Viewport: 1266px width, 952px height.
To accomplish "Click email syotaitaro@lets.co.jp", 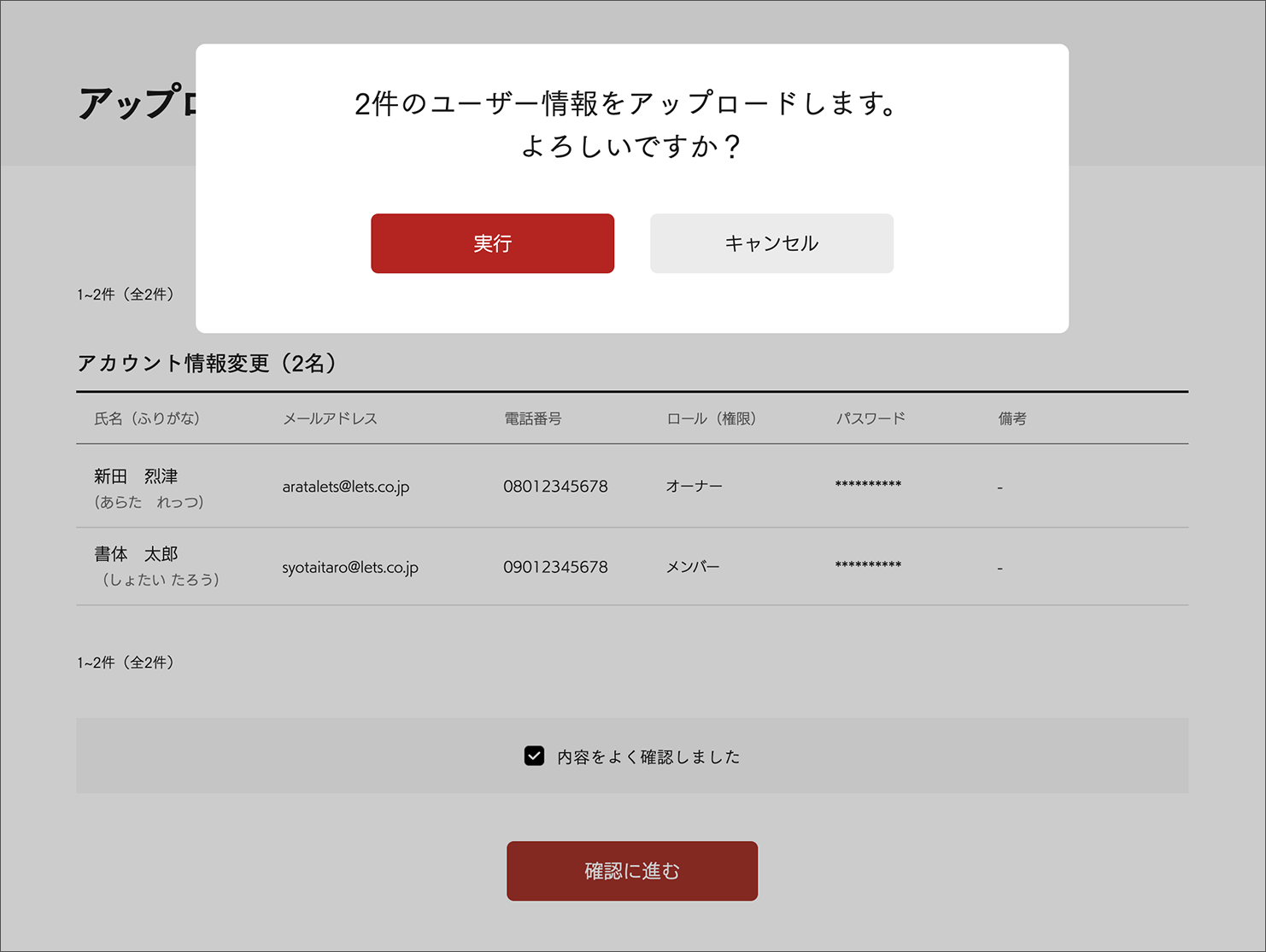I will coord(350,567).
